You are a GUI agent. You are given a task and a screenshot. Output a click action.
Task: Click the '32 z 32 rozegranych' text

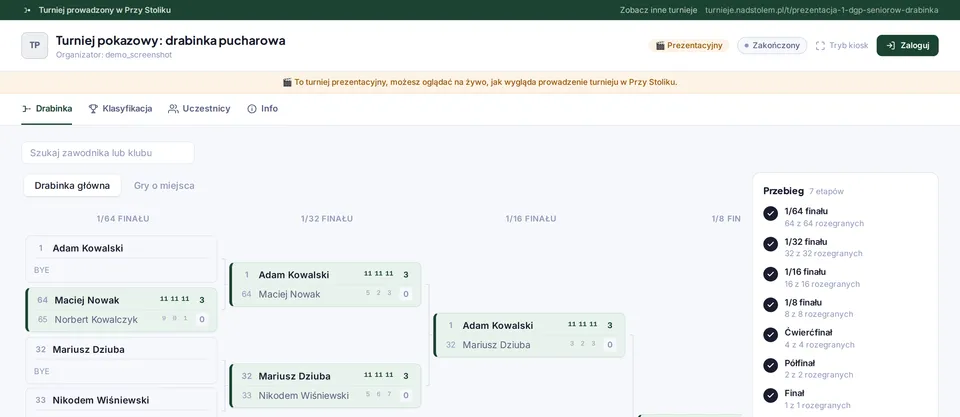[823, 254]
